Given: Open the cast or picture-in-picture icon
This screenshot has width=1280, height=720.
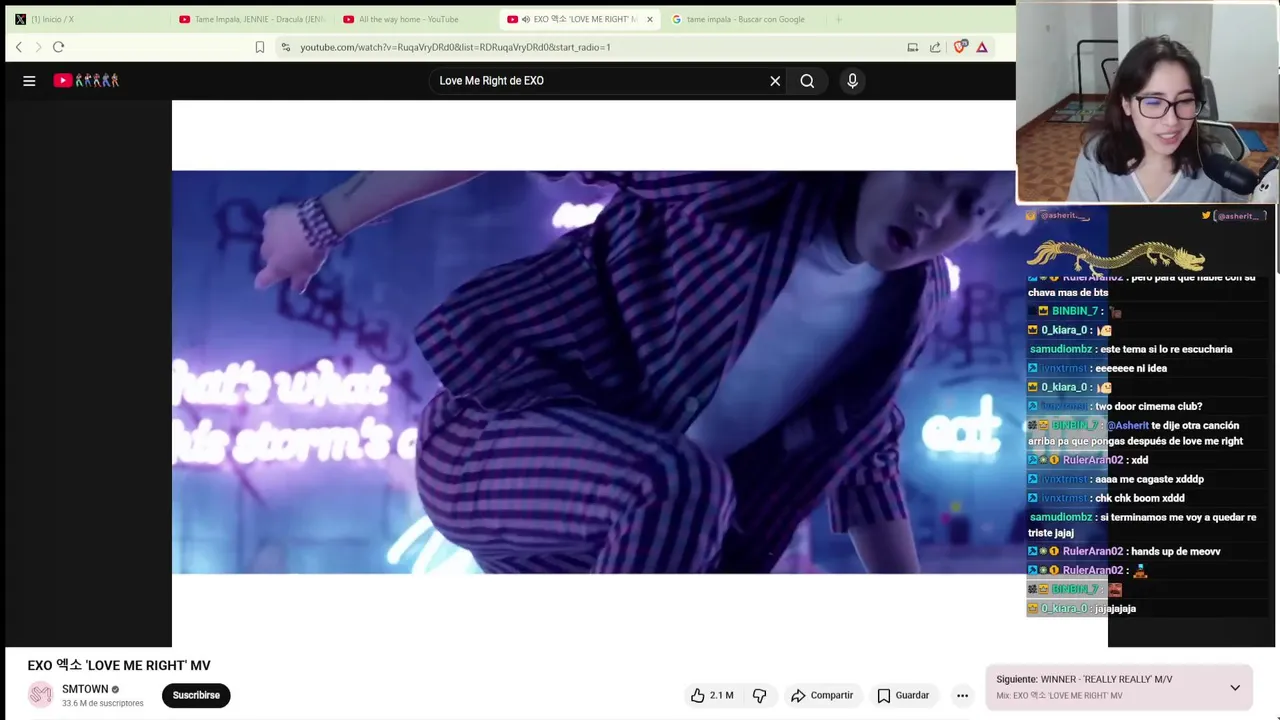Looking at the screenshot, I should (912, 47).
